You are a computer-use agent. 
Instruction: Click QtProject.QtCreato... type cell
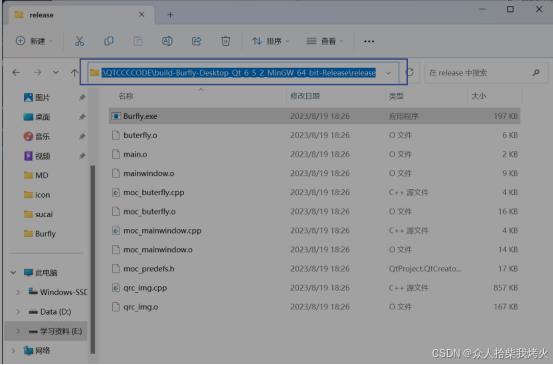pos(425,269)
